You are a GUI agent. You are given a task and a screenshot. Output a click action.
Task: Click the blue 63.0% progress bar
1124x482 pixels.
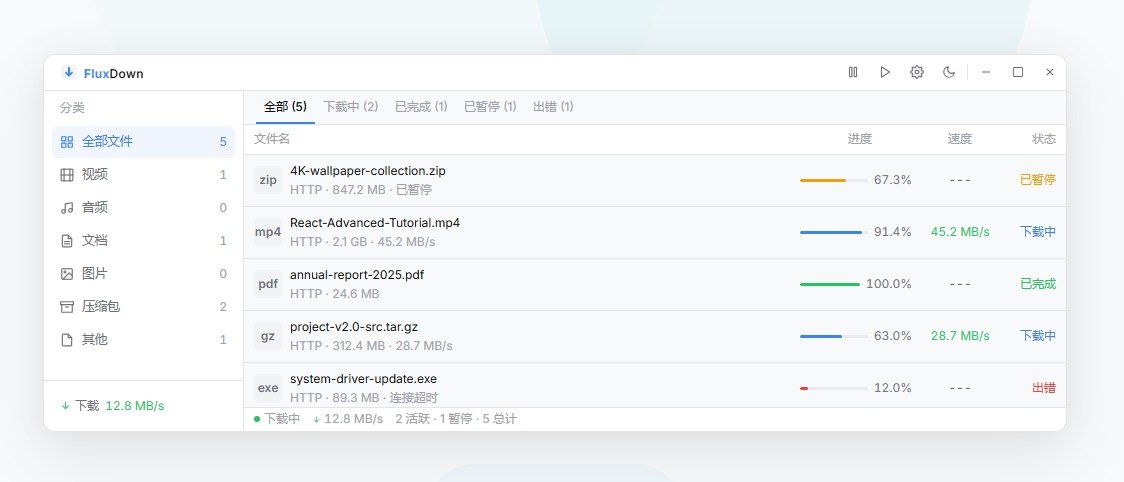point(834,336)
